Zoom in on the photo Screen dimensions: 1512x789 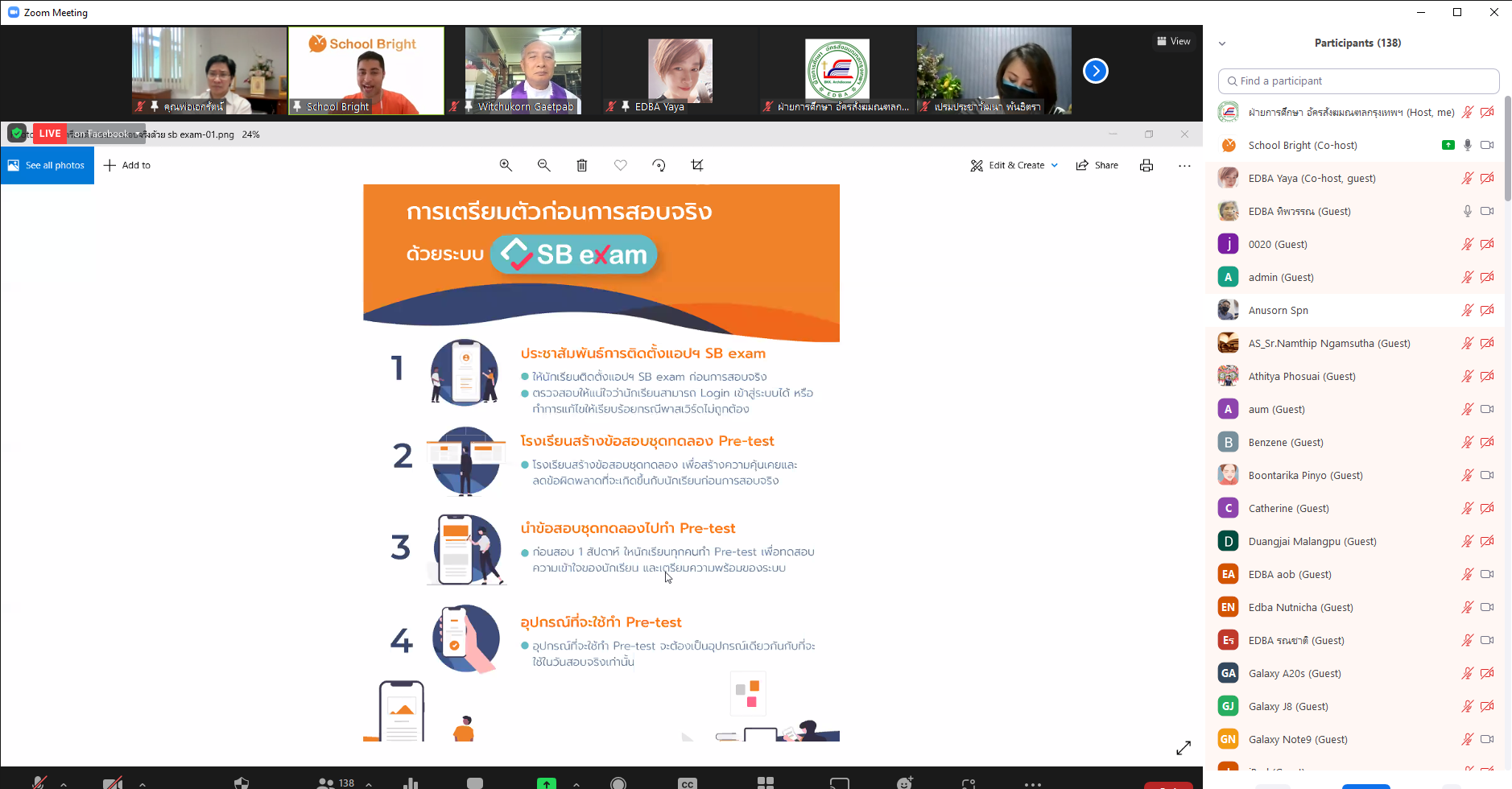pyautogui.click(x=506, y=165)
